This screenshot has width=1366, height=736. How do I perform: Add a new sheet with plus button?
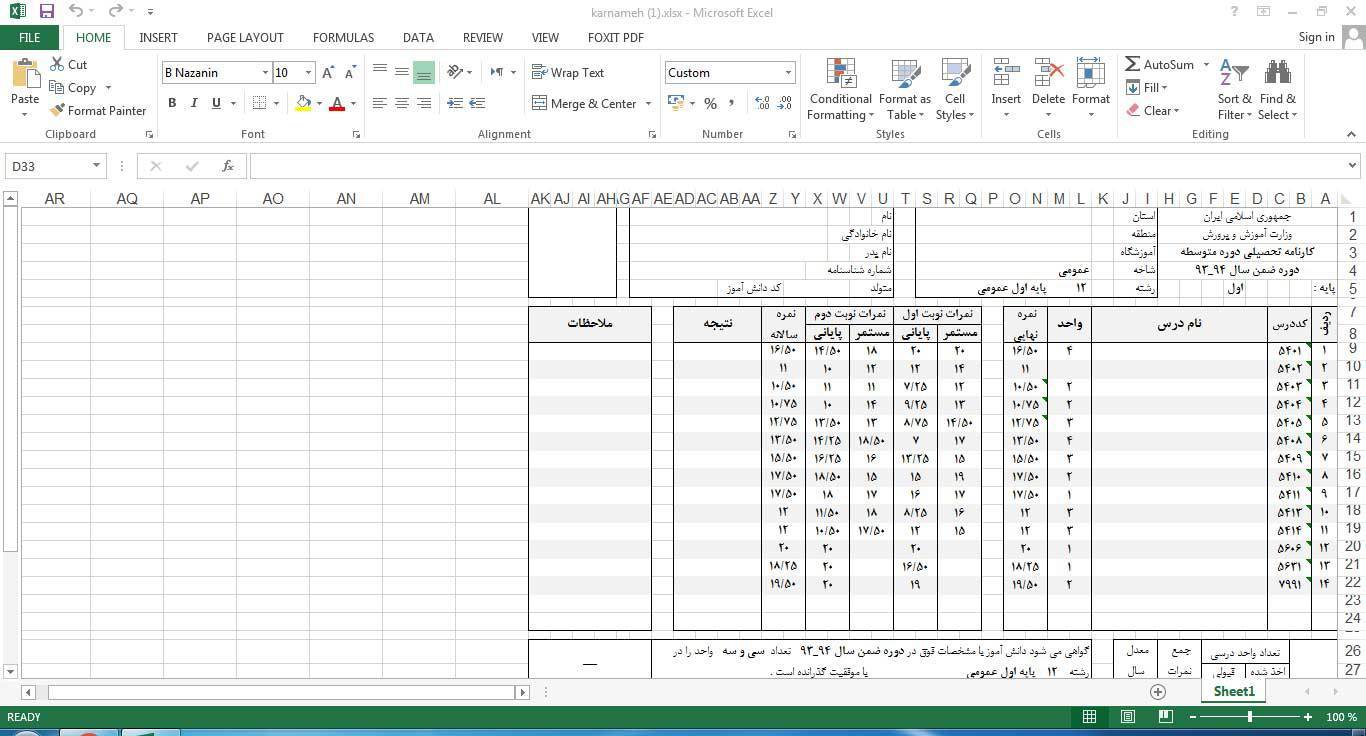(x=1158, y=692)
